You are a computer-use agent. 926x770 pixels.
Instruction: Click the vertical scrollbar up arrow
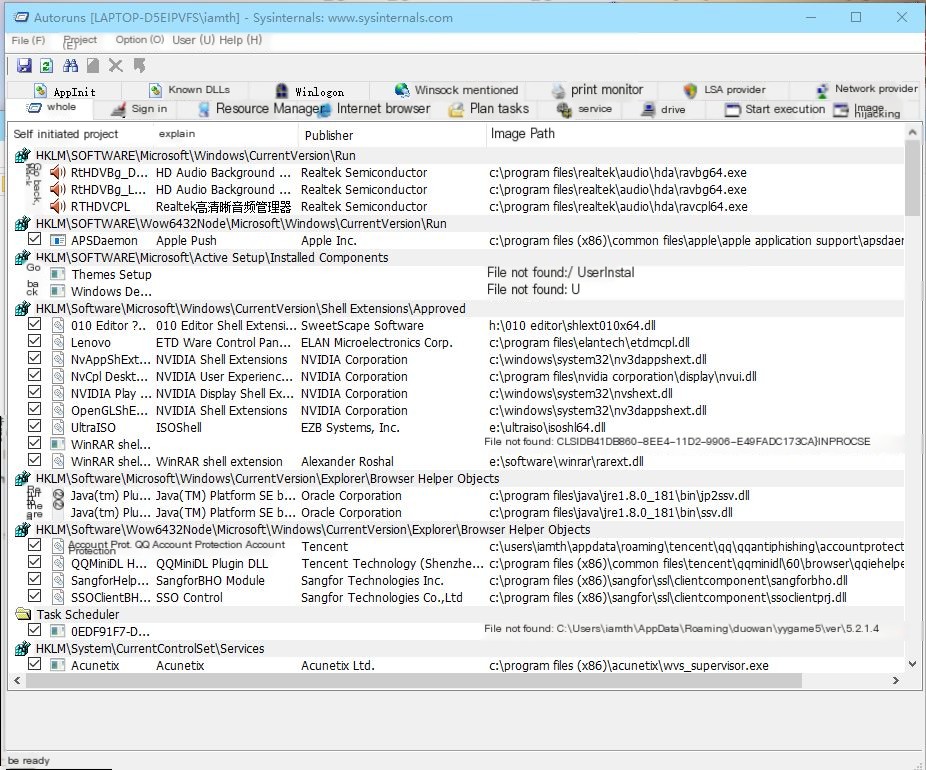(912, 132)
